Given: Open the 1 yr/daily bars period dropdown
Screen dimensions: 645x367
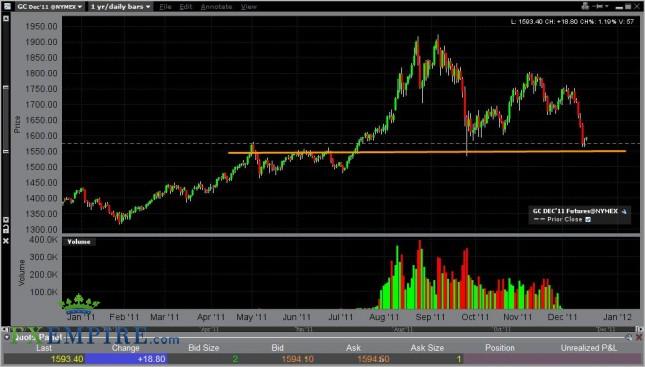Looking at the screenshot, I should coord(121,7).
